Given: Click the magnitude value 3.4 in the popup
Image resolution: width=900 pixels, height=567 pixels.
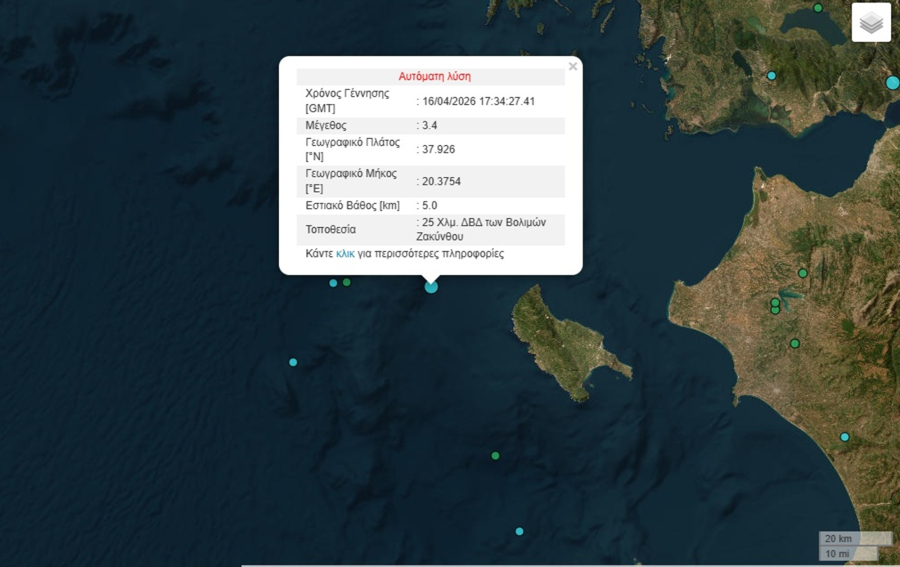Looking at the screenshot, I should coord(430,125).
